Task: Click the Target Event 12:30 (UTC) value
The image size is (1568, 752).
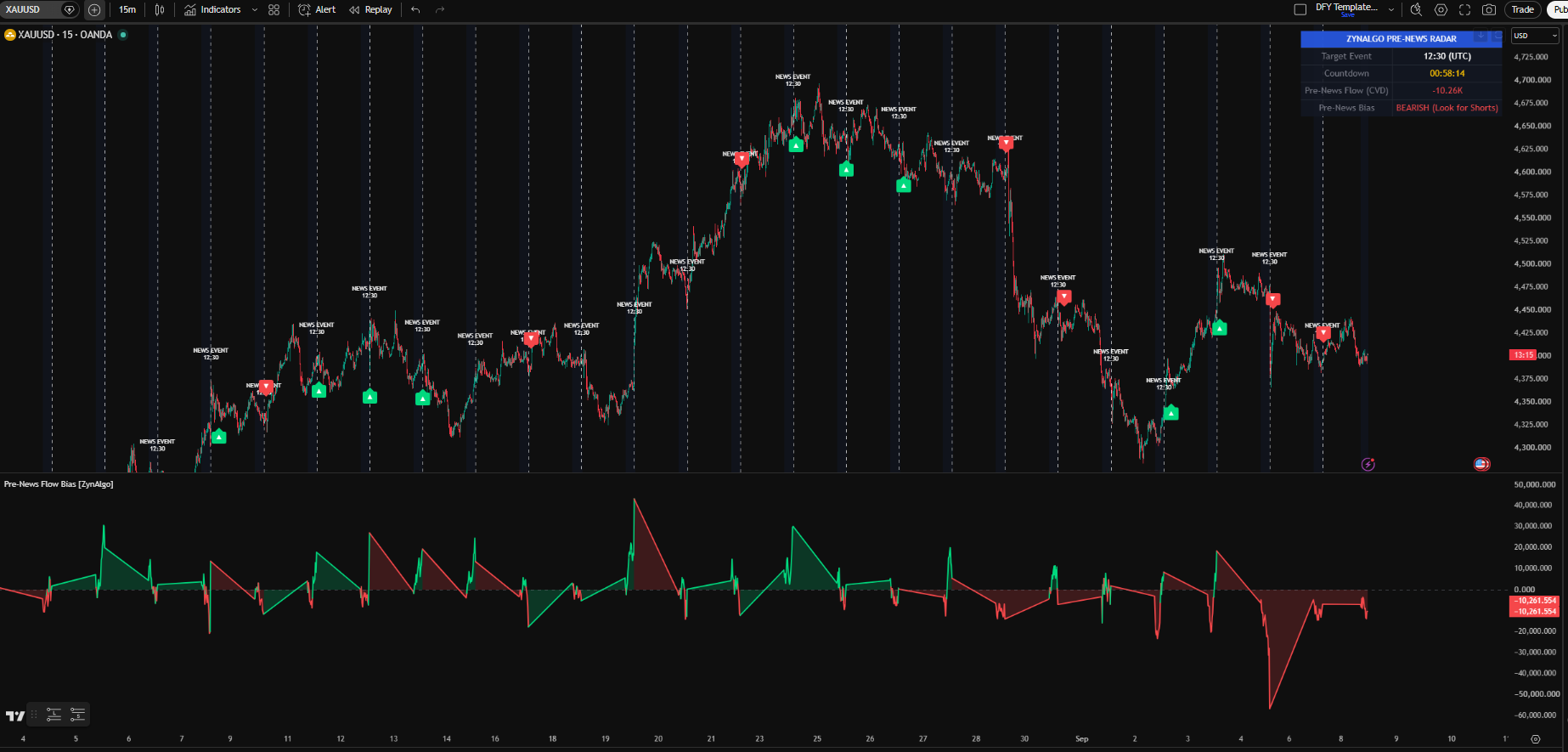Action: [1447, 56]
